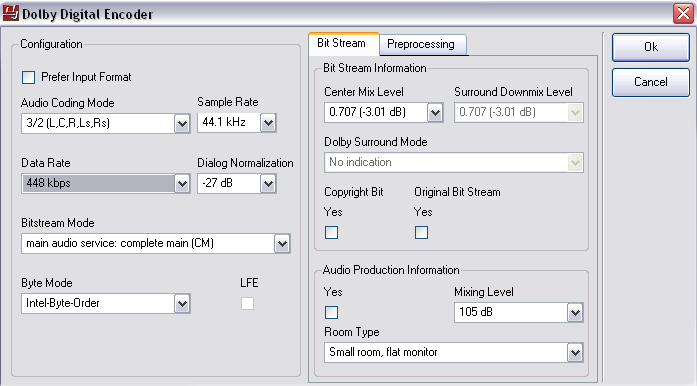Open the Bitstream Mode dropdown arrow
The height and width of the screenshot is (386, 697).
pyautogui.click(x=282, y=244)
